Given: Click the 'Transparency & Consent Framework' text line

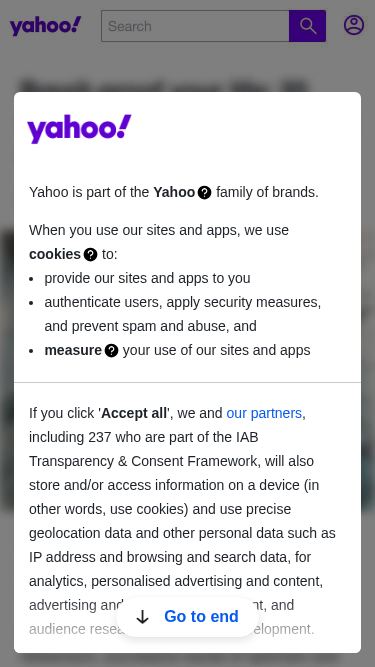Looking at the screenshot, I should point(171,461).
